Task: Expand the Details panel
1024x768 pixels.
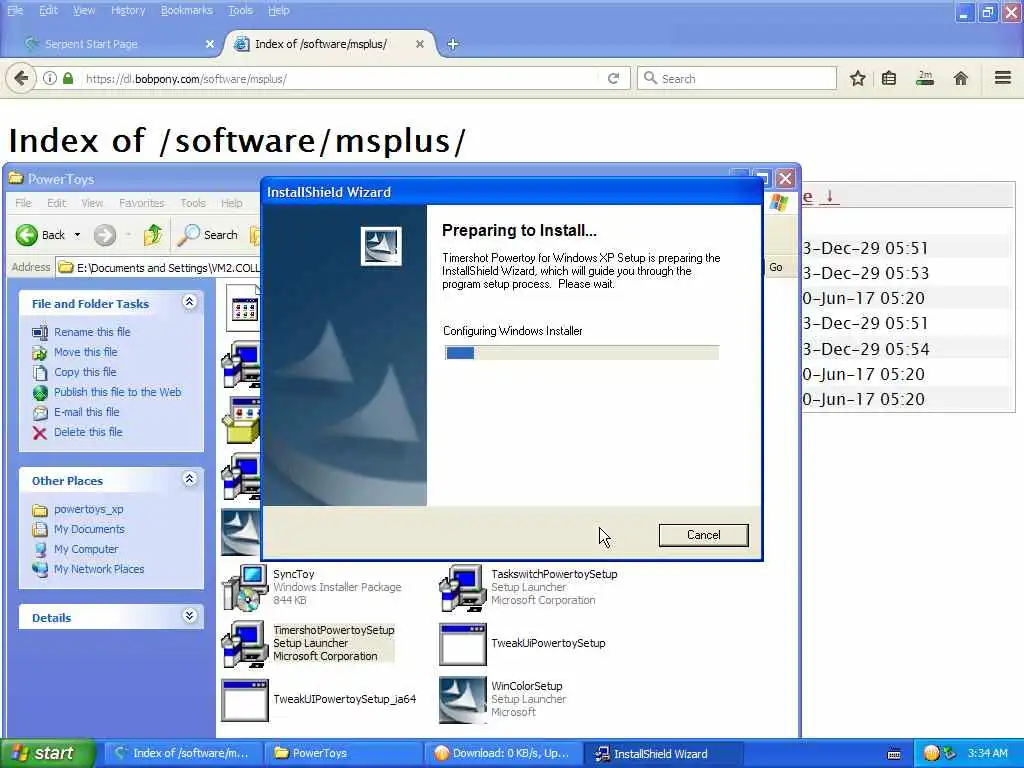Action: point(189,616)
